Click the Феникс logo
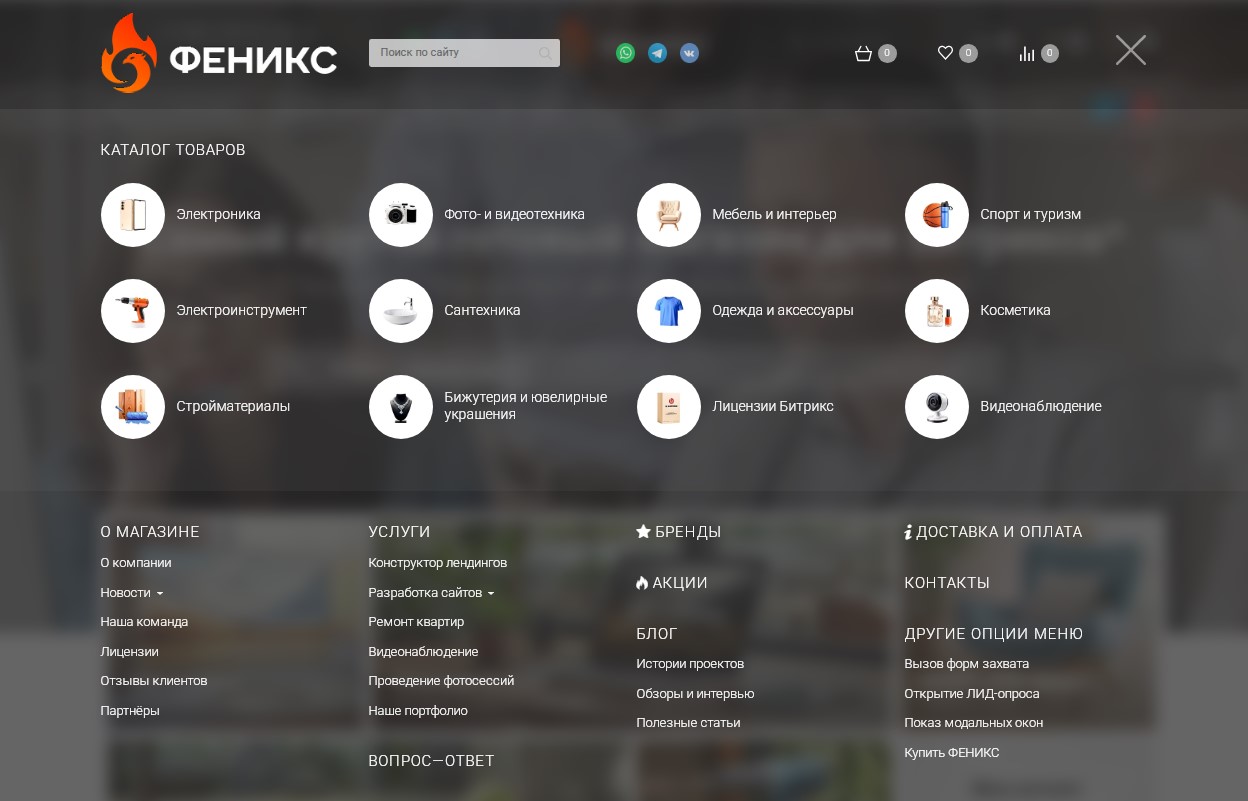The height and width of the screenshot is (801, 1248). 219,55
